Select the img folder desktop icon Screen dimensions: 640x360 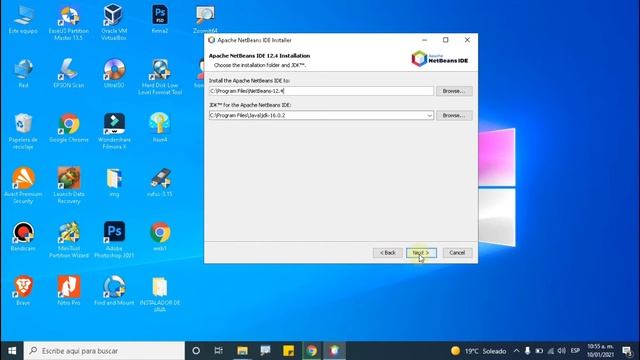pyautogui.click(x=114, y=182)
